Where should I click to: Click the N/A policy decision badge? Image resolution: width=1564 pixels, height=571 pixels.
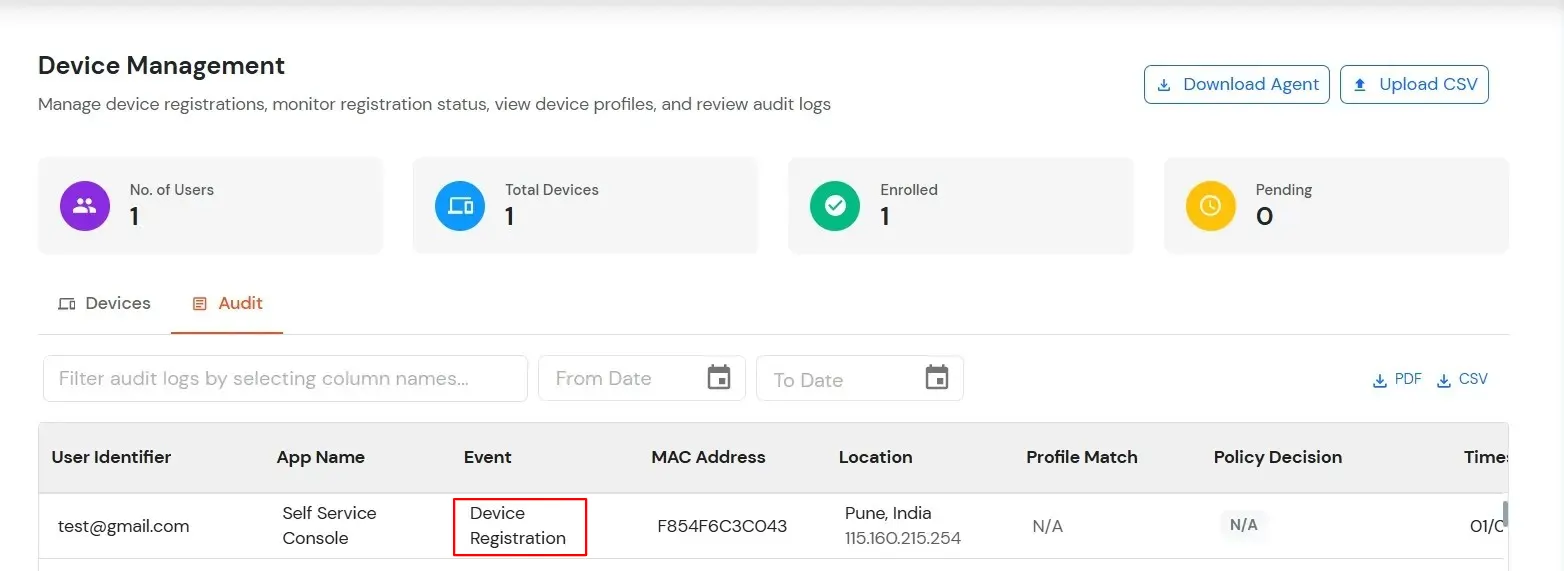point(1243,525)
